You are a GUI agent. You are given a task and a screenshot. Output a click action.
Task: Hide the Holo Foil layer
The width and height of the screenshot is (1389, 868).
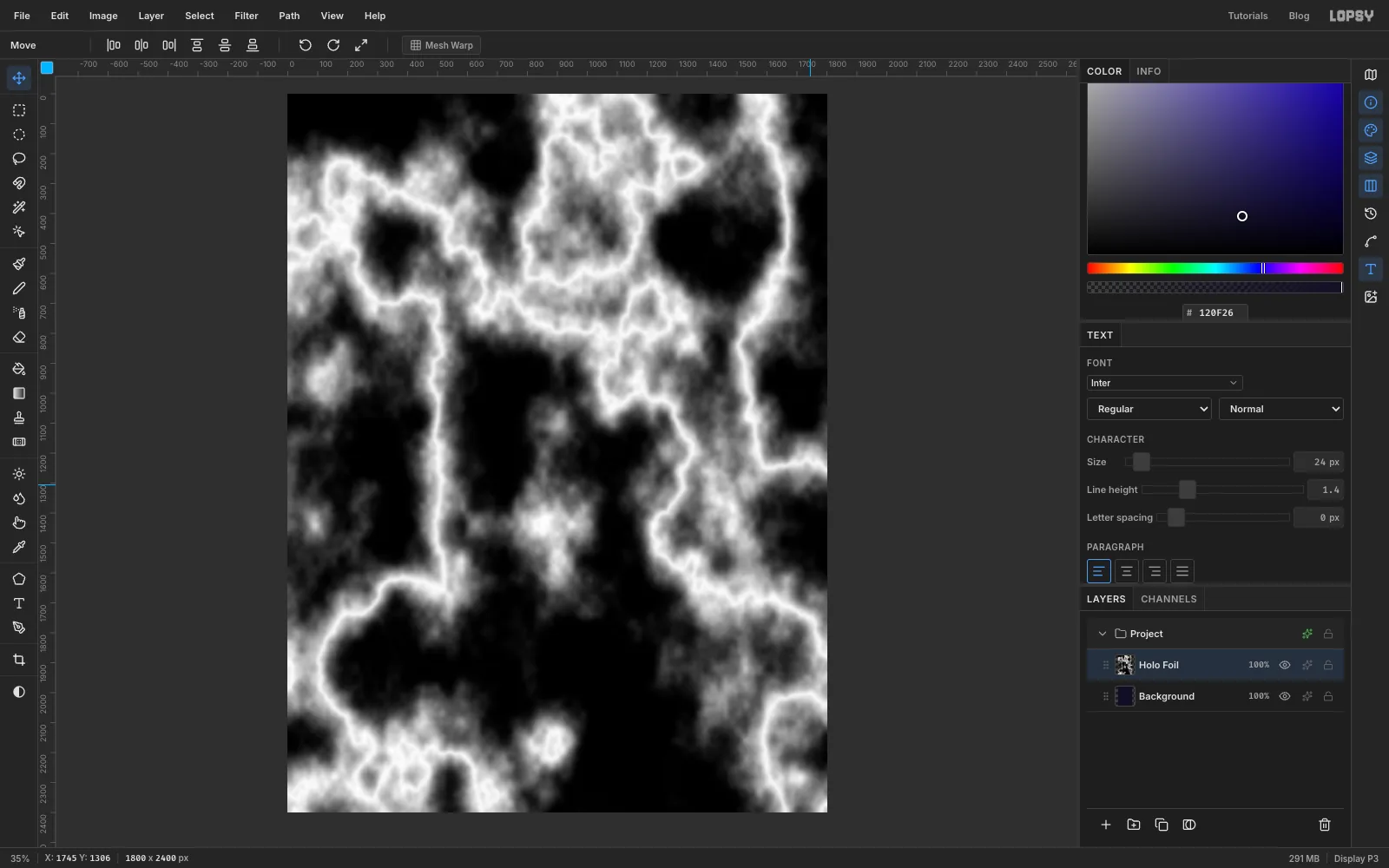point(1285,665)
